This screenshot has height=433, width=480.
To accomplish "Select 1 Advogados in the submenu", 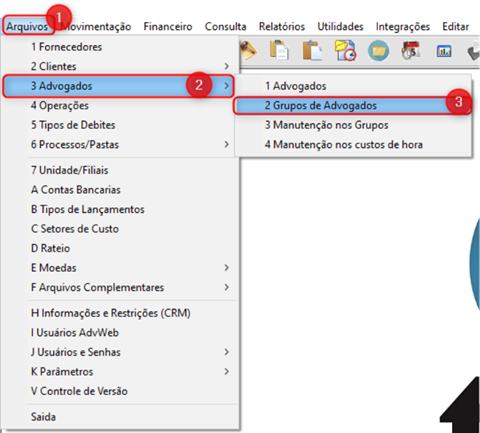I will coord(353,86).
